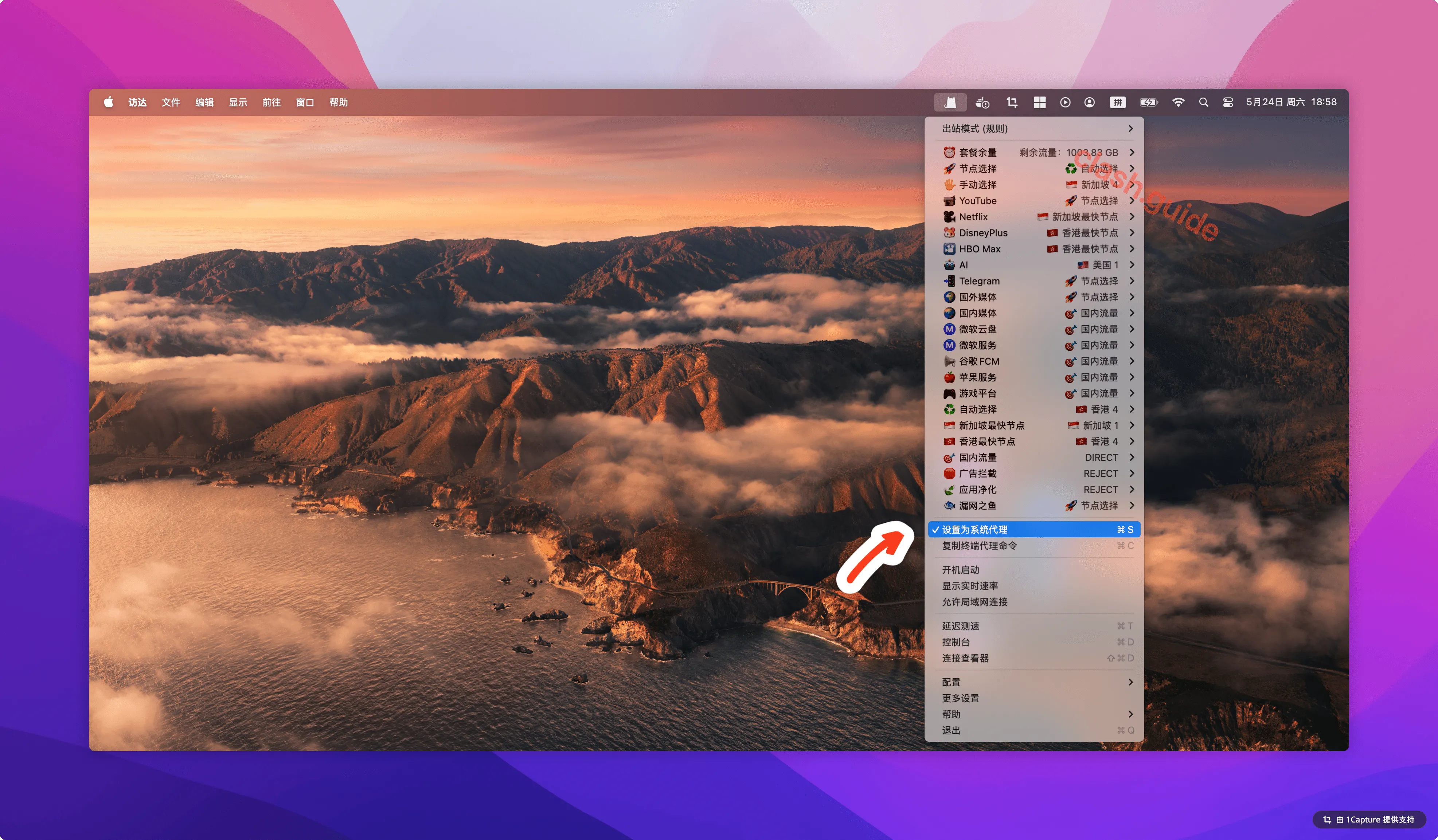Open the Wi-Fi menu bar icon
The image size is (1438, 840).
tap(1178, 102)
